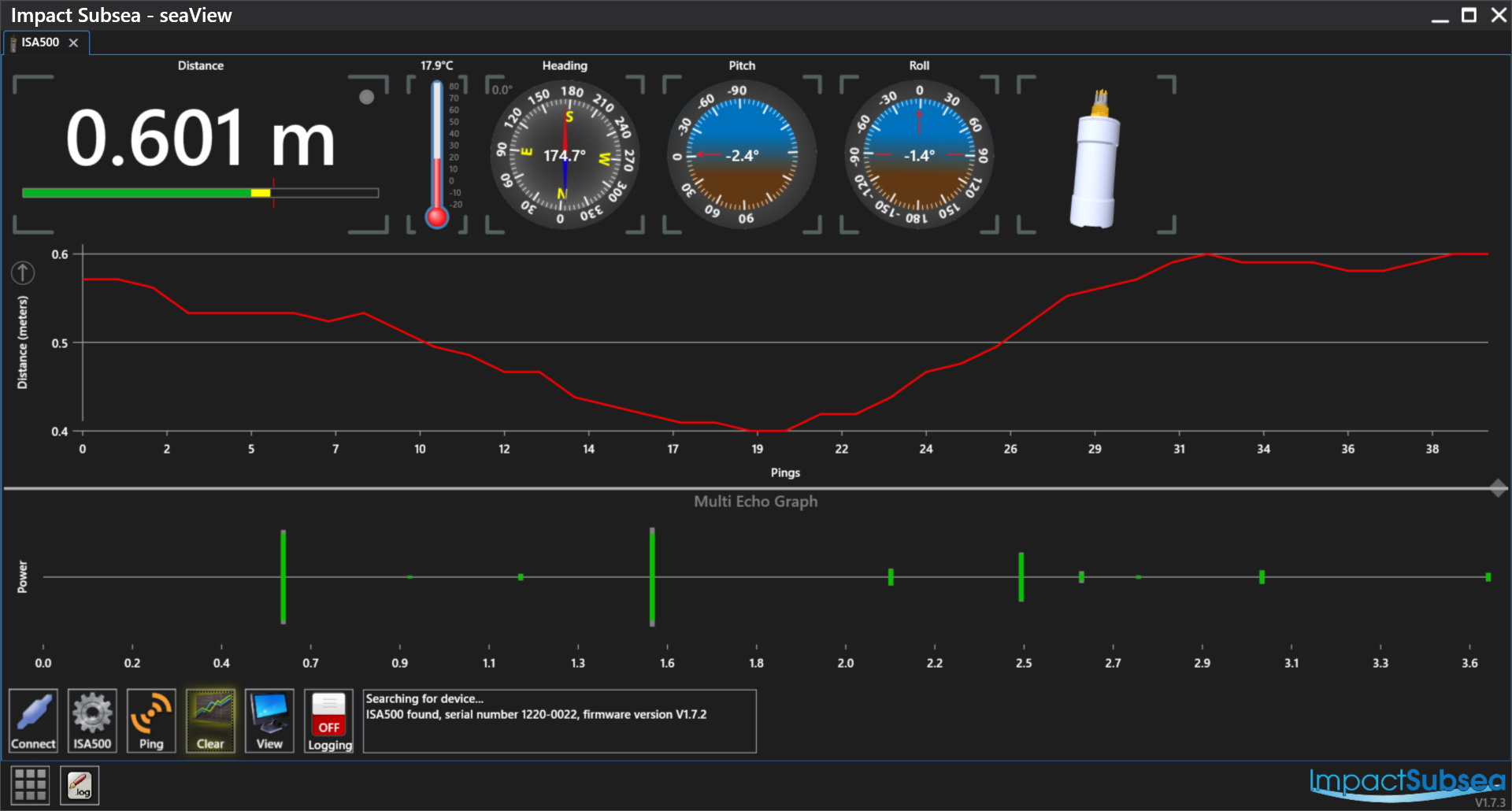
Task: Click the temperature thermometer gauge
Action: pos(437,155)
